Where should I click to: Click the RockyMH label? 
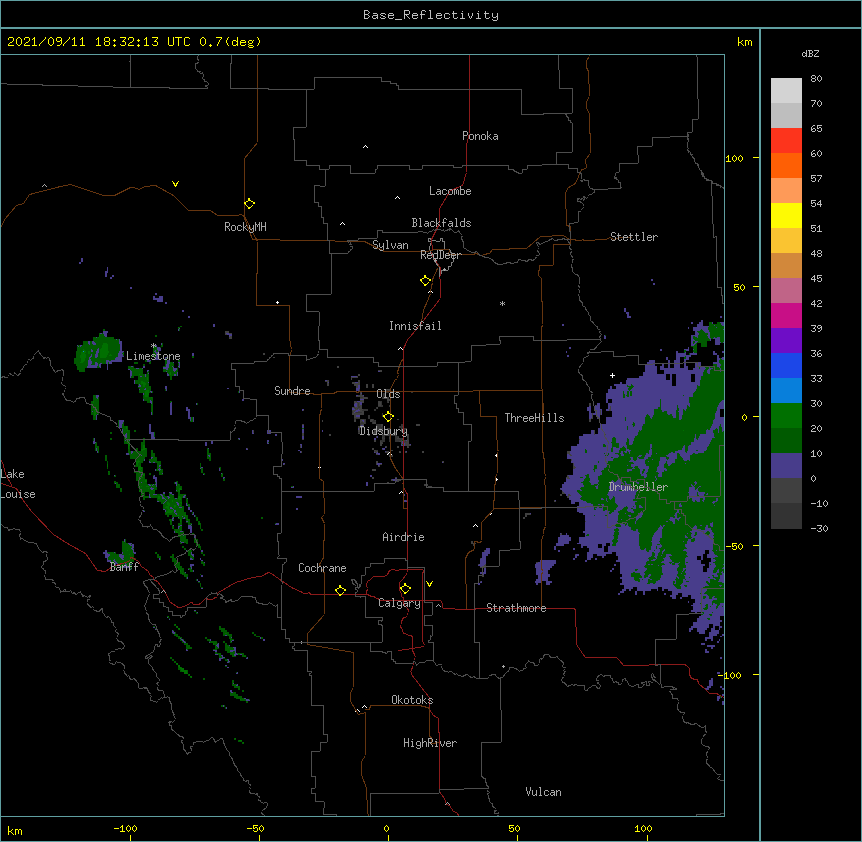tap(245, 227)
